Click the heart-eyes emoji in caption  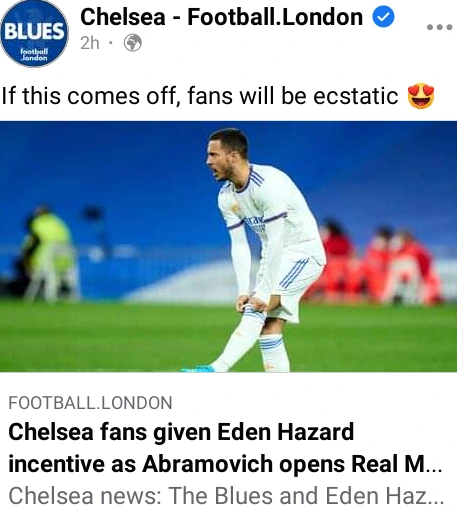(421, 96)
